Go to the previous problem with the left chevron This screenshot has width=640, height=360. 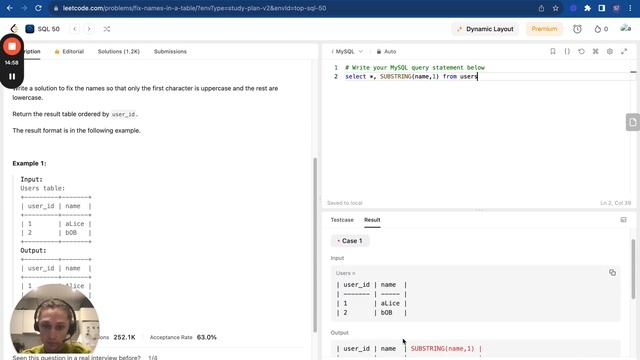click(75, 29)
